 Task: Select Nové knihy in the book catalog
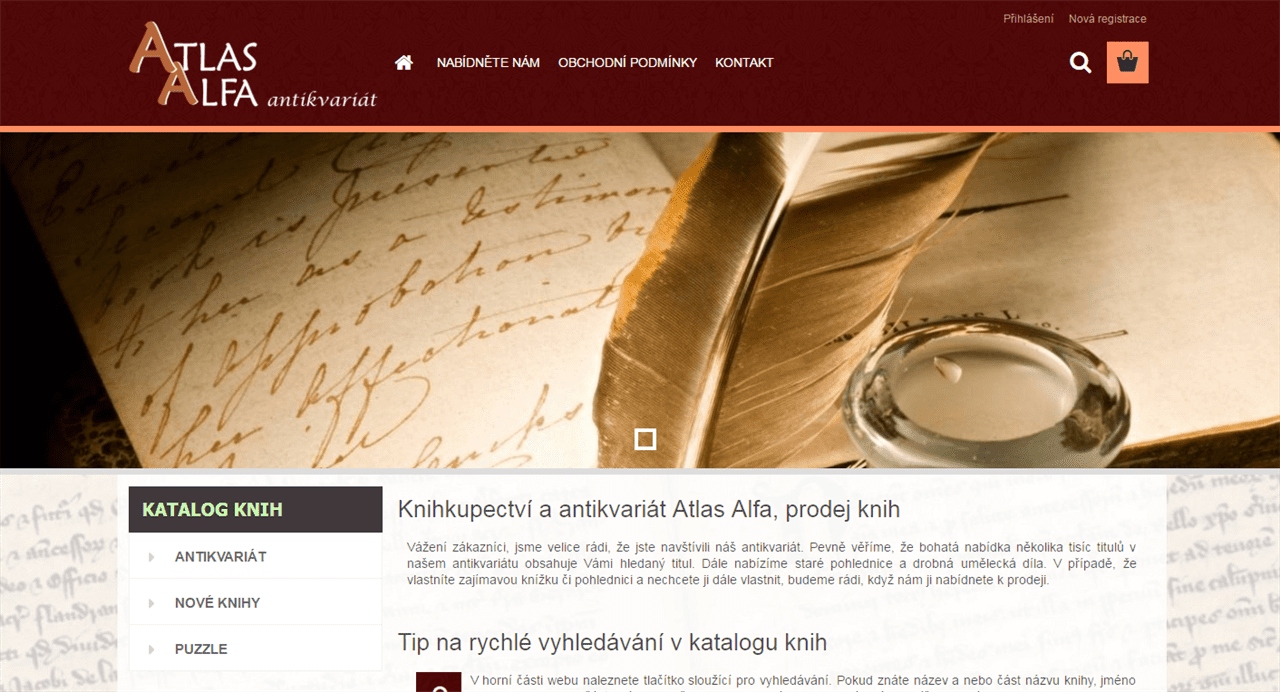(x=217, y=603)
